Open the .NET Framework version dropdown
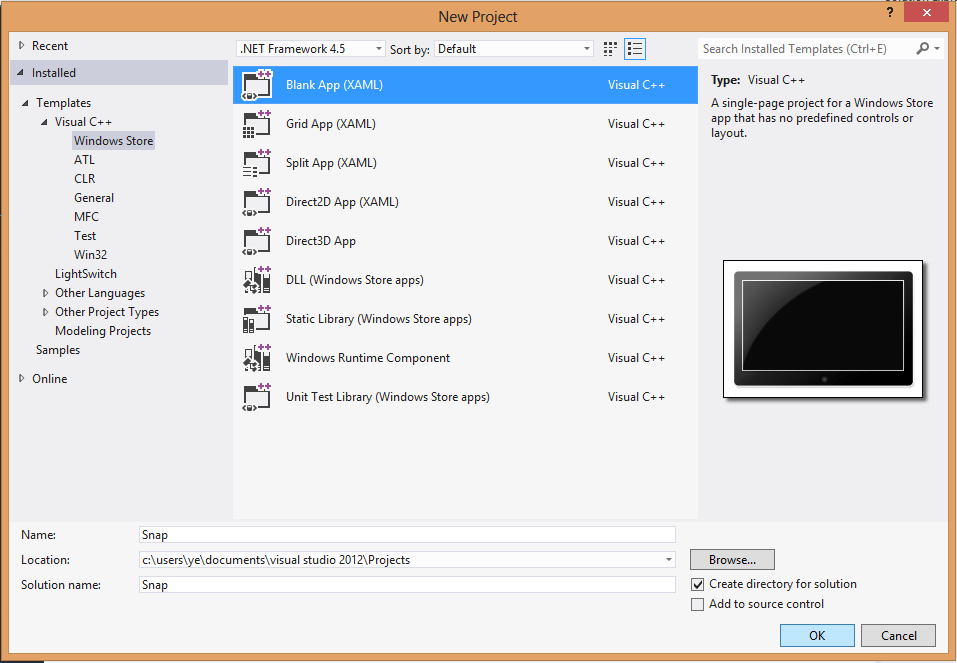This screenshot has width=957, height=663. [311, 49]
